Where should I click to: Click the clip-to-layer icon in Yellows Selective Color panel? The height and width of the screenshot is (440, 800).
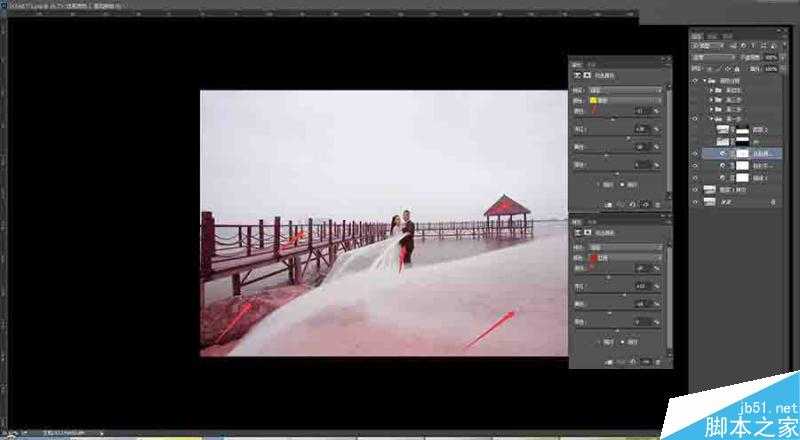click(604, 202)
